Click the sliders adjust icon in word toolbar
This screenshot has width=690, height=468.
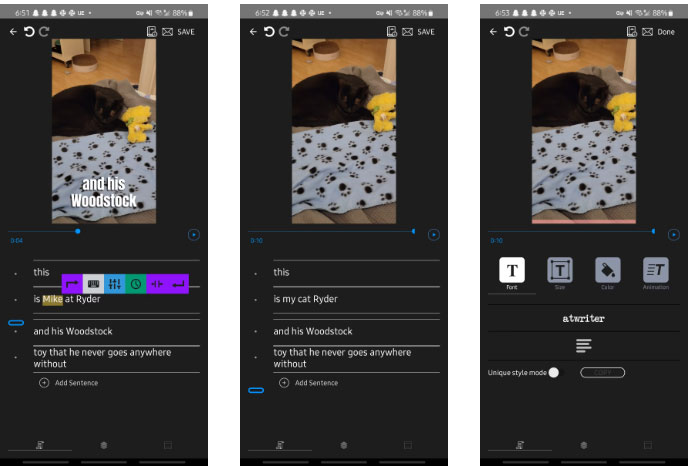pyautogui.click(x=114, y=284)
